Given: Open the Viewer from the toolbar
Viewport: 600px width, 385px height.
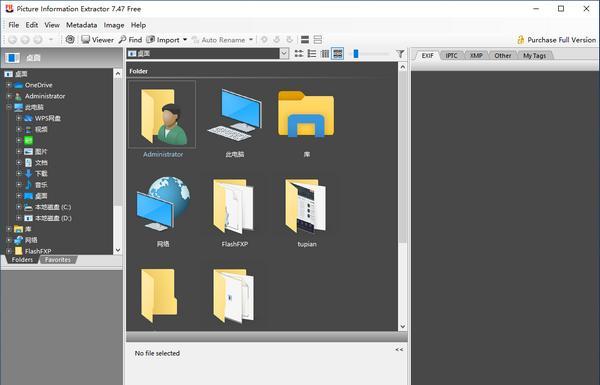Looking at the screenshot, I should [x=98, y=39].
